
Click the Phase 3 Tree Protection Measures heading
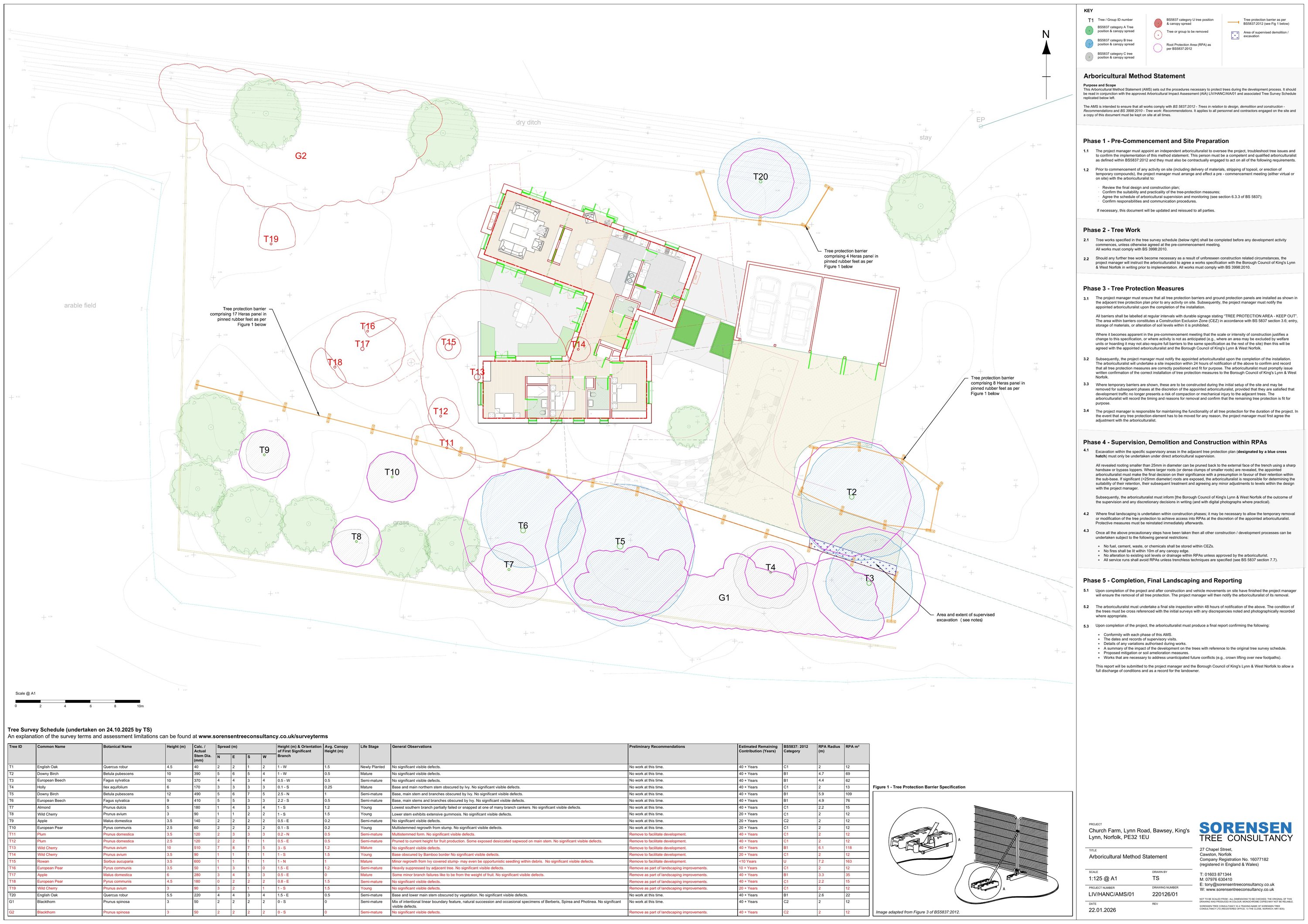(x=1133, y=288)
